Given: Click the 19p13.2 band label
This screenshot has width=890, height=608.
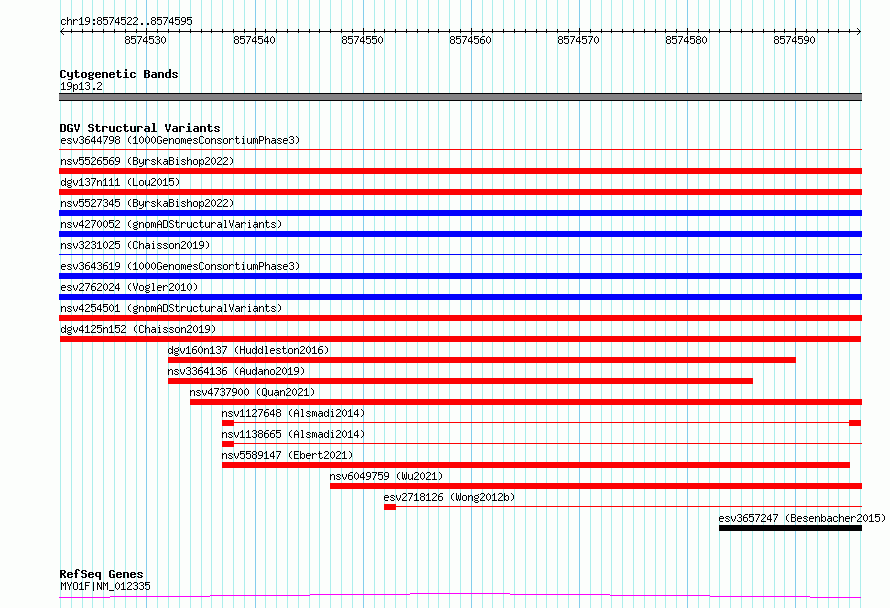Looking at the screenshot, I should click(x=81, y=86).
